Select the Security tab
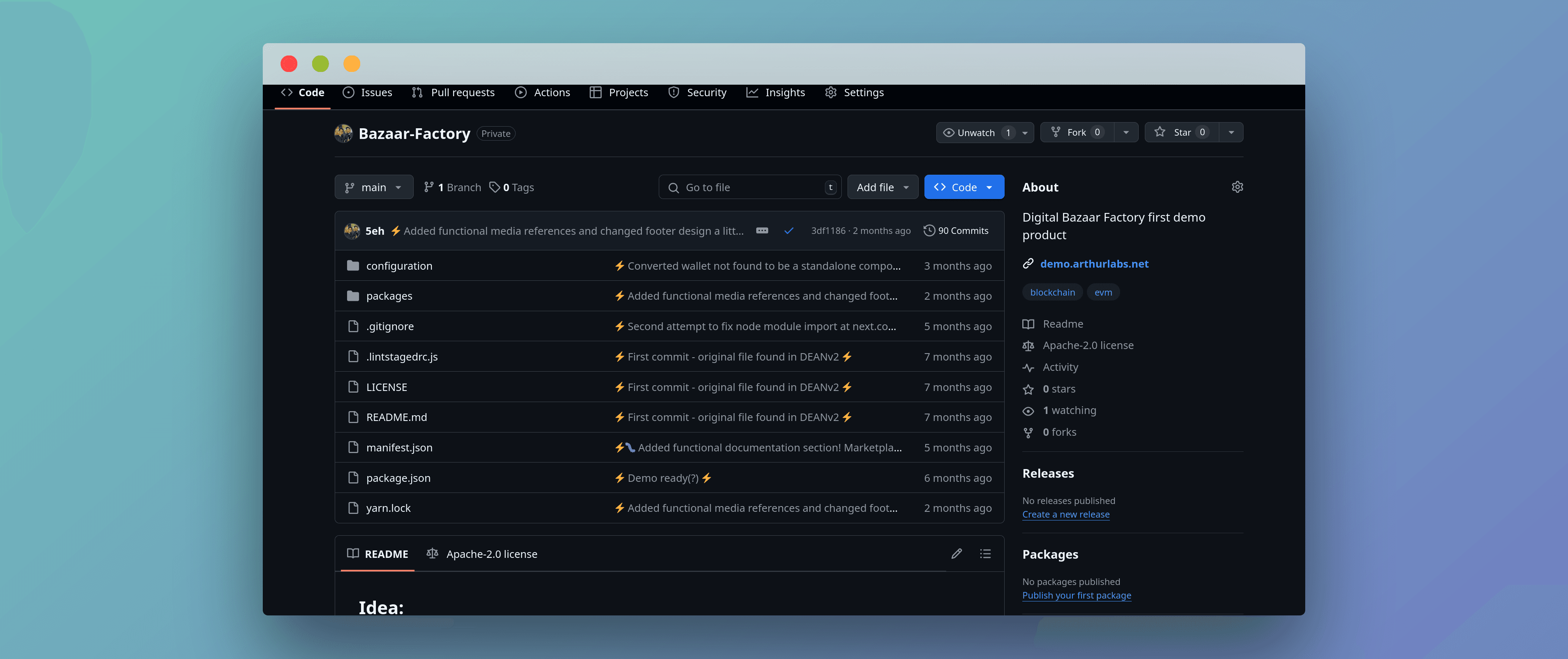The width and height of the screenshot is (1568, 659). 697,92
